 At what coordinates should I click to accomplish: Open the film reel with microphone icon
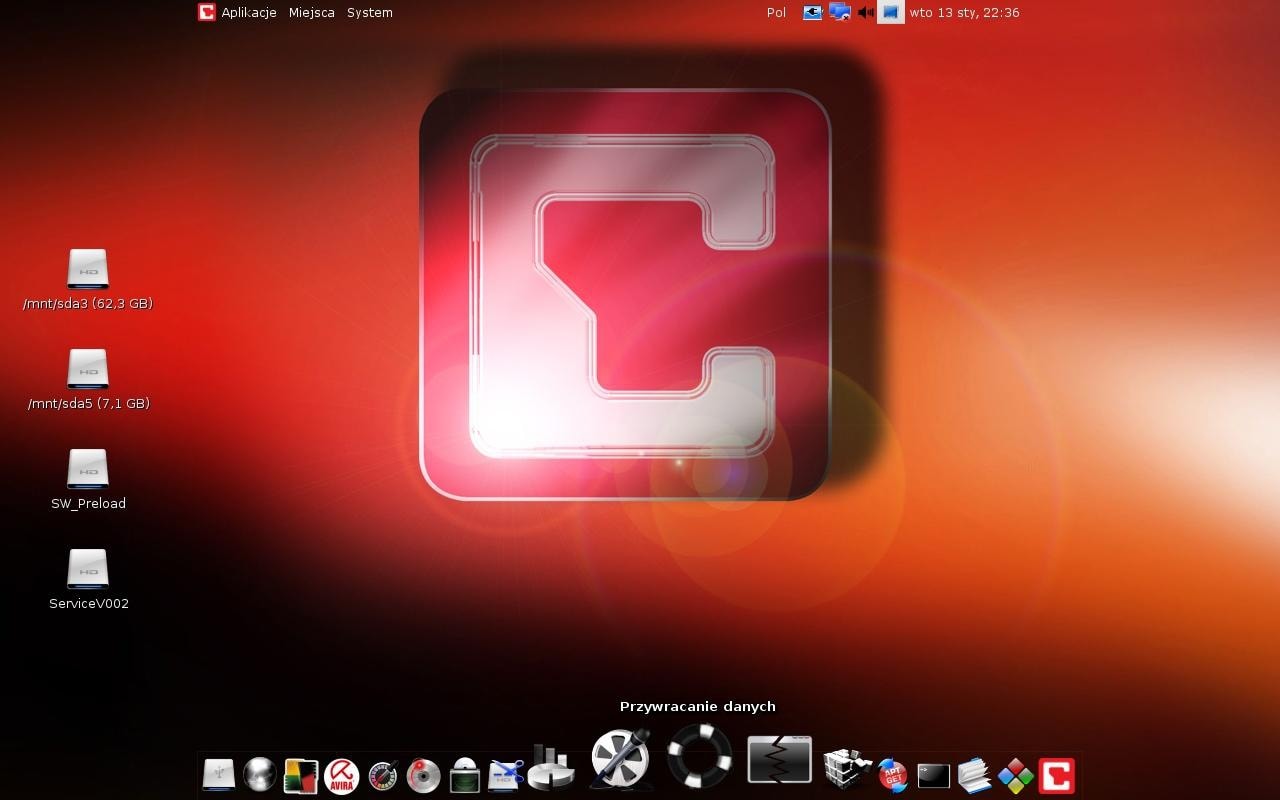click(620, 758)
